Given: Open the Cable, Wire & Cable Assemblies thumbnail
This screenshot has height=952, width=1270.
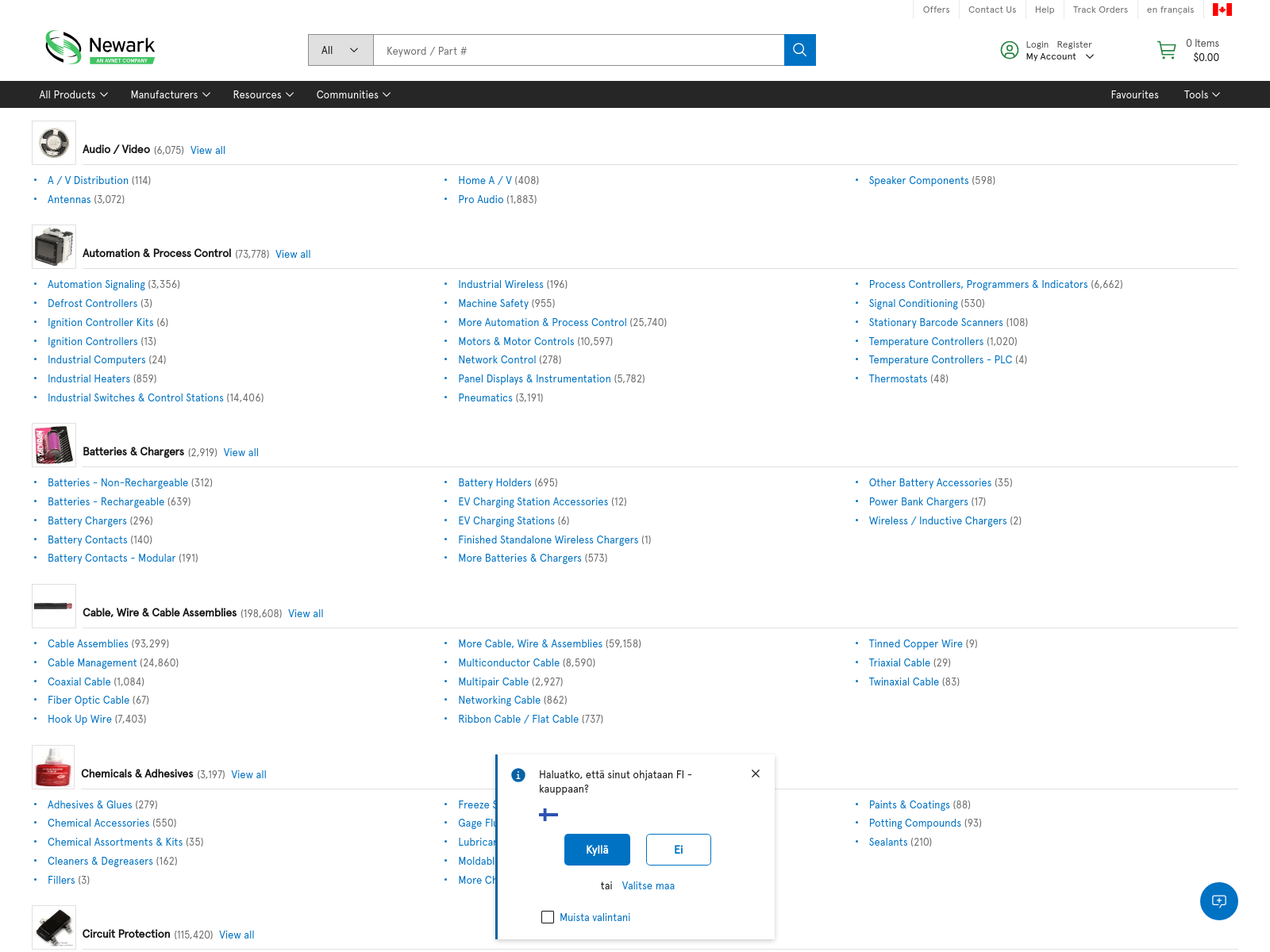Looking at the screenshot, I should 54,606.
